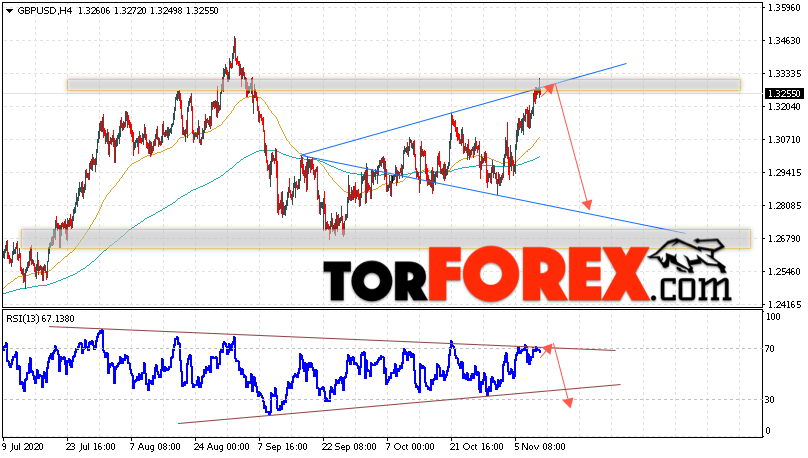The height and width of the screenshot is (458, 808).
Task: Open the GBPUSD chart dropdown triangle
Action: tap(9, 11)
